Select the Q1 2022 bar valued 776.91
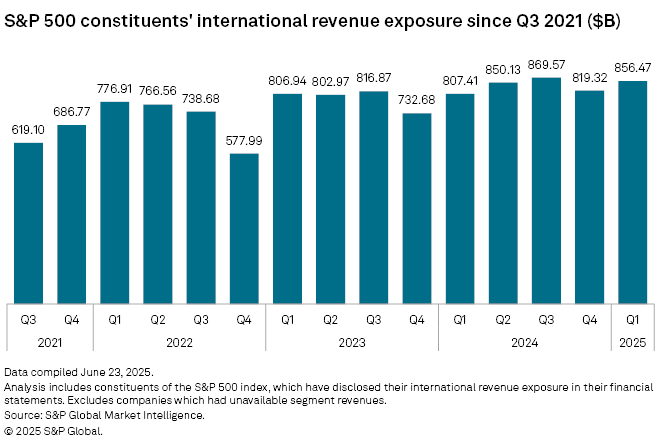Screen dimensions: 660x448 tap(115, 202)
